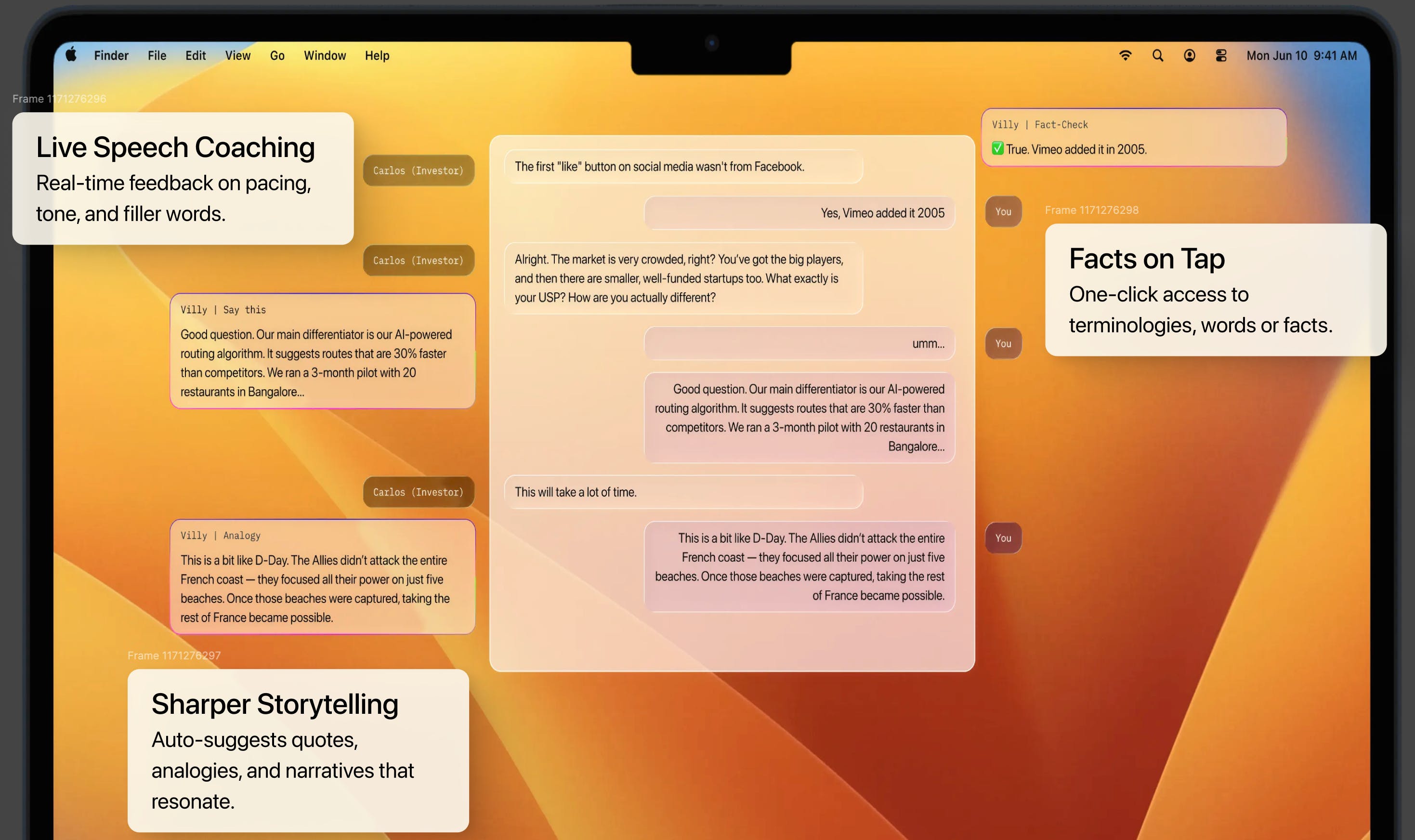Open the Control Center icon
The height and width of the screenshot is (840, 1415).
click(x=1221, y=55)
